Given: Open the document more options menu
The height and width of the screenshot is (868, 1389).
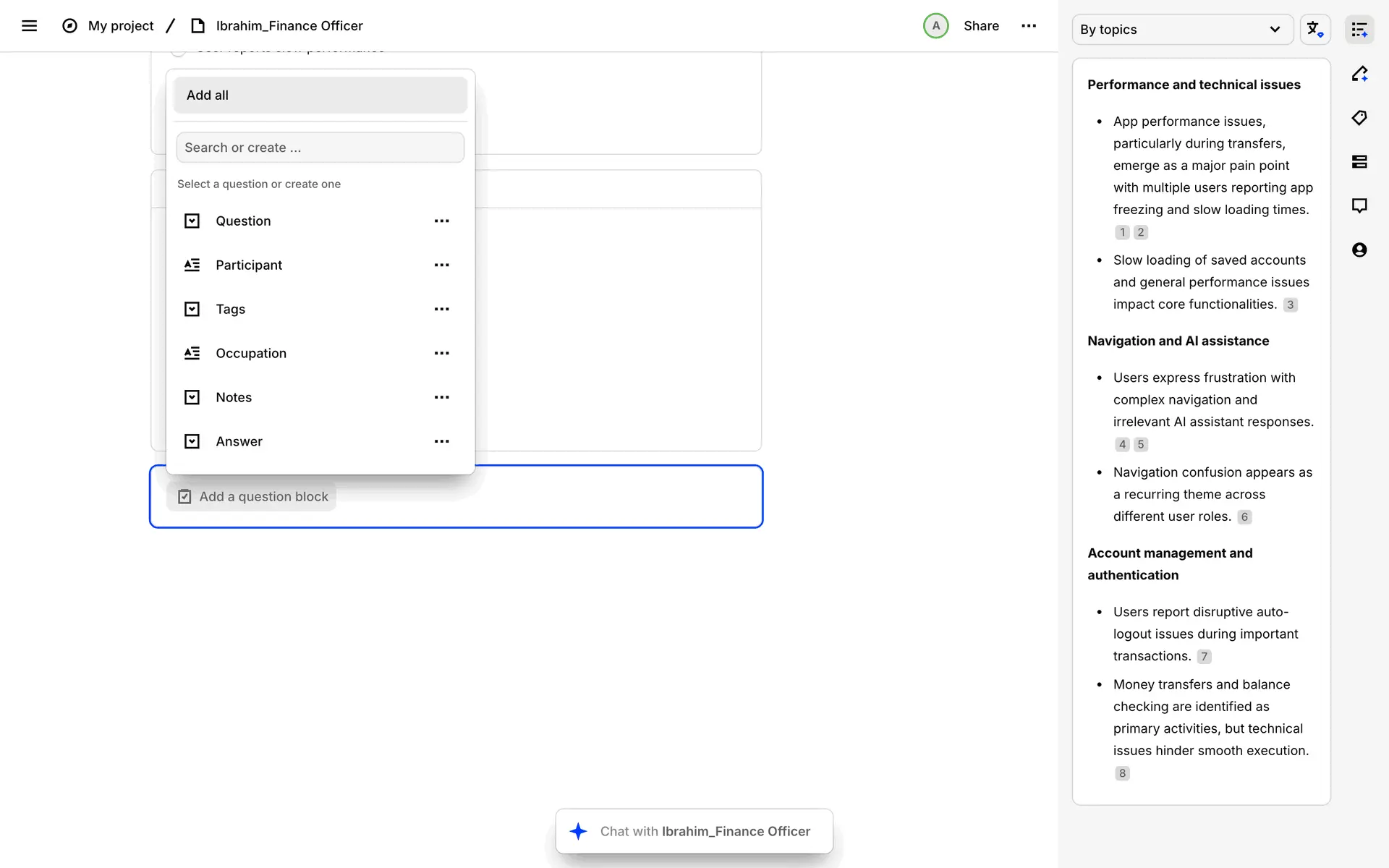Looking at the screenshot, I should [x=1028, y=26].
